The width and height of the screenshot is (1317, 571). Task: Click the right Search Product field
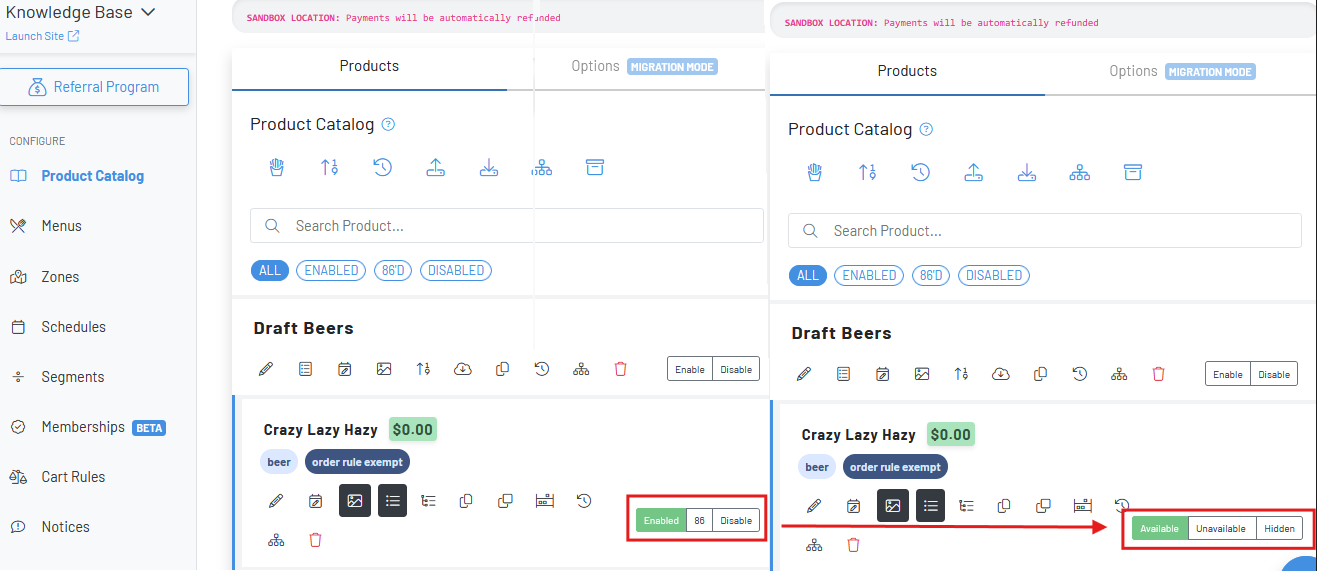coord(1045,231)
